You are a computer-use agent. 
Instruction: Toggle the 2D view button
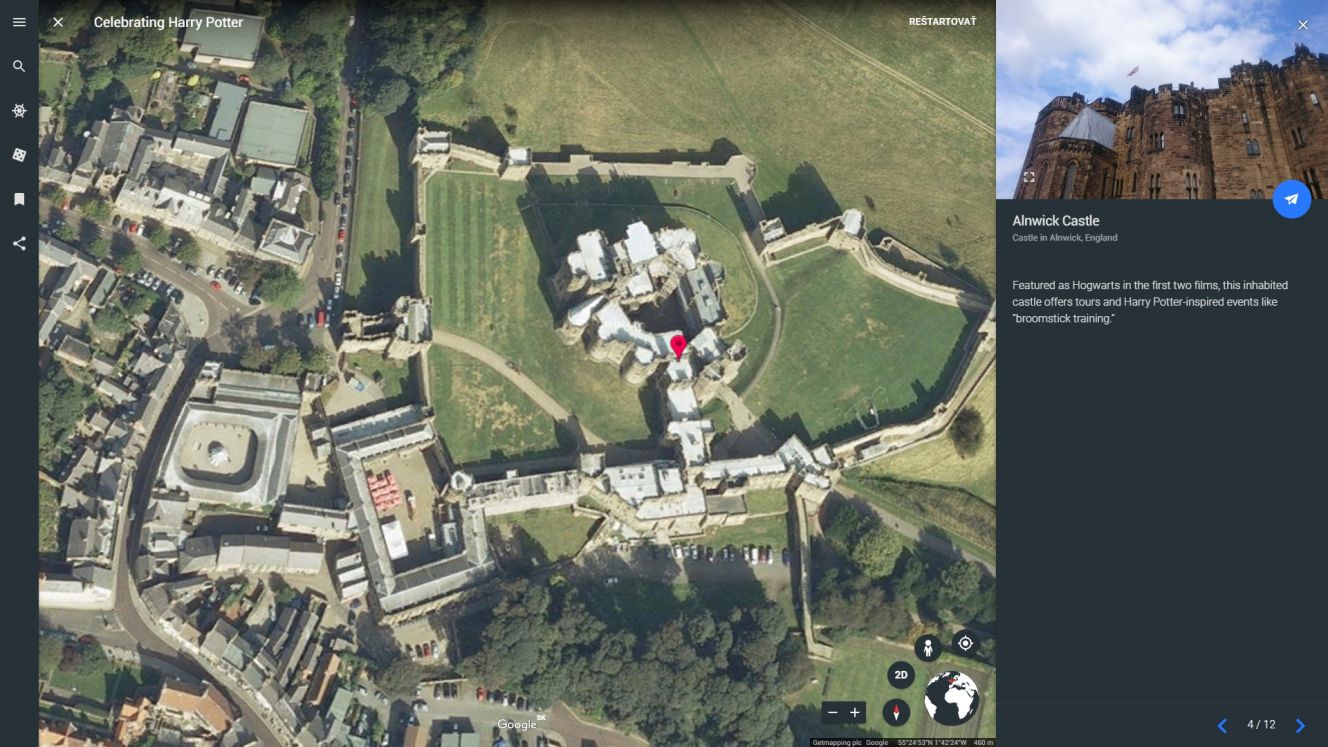point(901,675)
